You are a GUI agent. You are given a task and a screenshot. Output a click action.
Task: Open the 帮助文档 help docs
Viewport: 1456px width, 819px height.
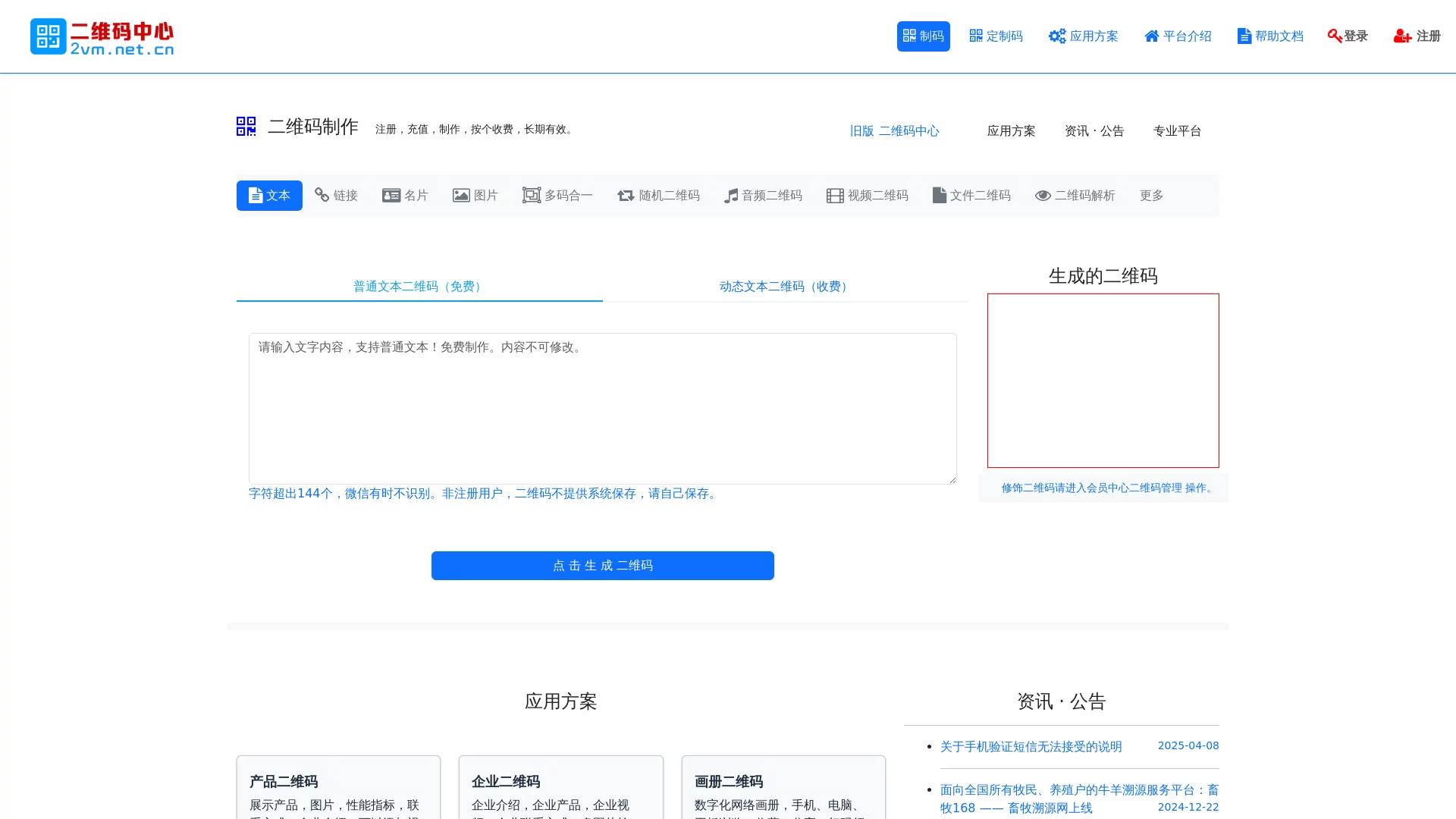coord(1269,36)
